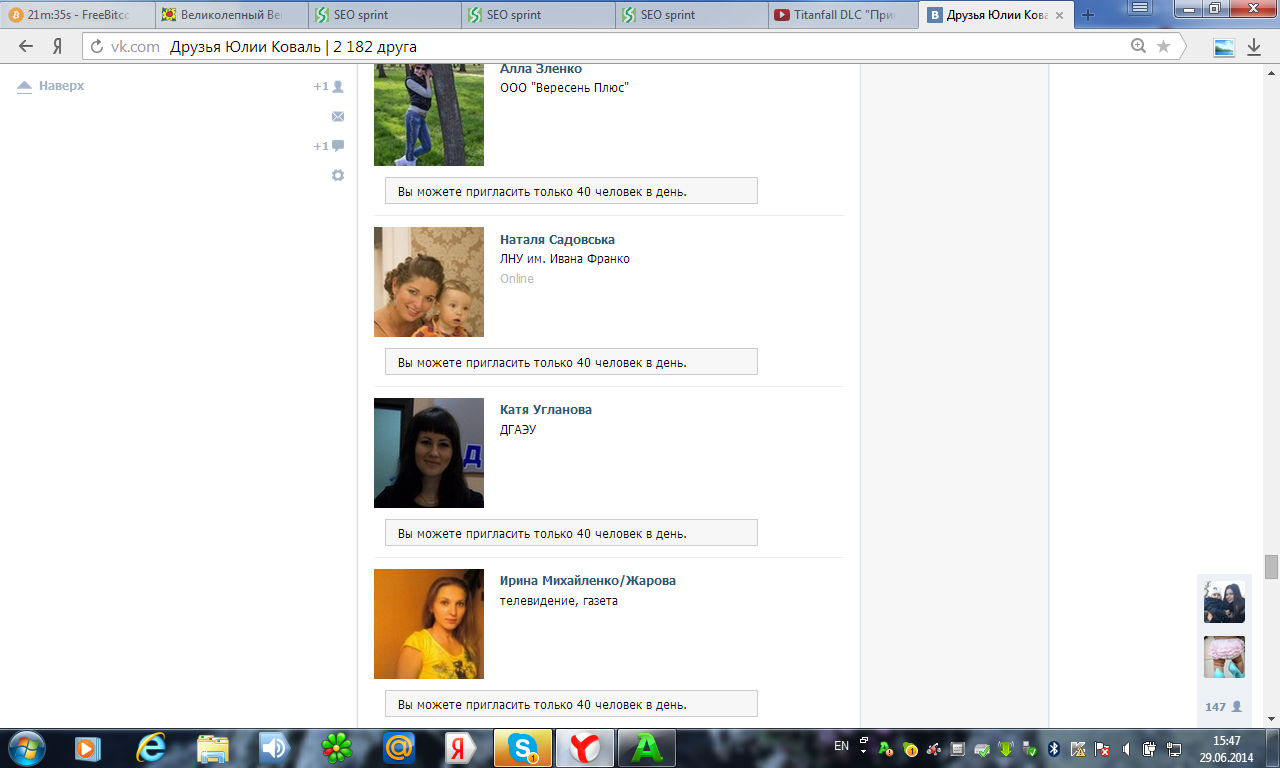
Task: Click invite limit notice under Алла Зленко
Action: pos(571,191)
